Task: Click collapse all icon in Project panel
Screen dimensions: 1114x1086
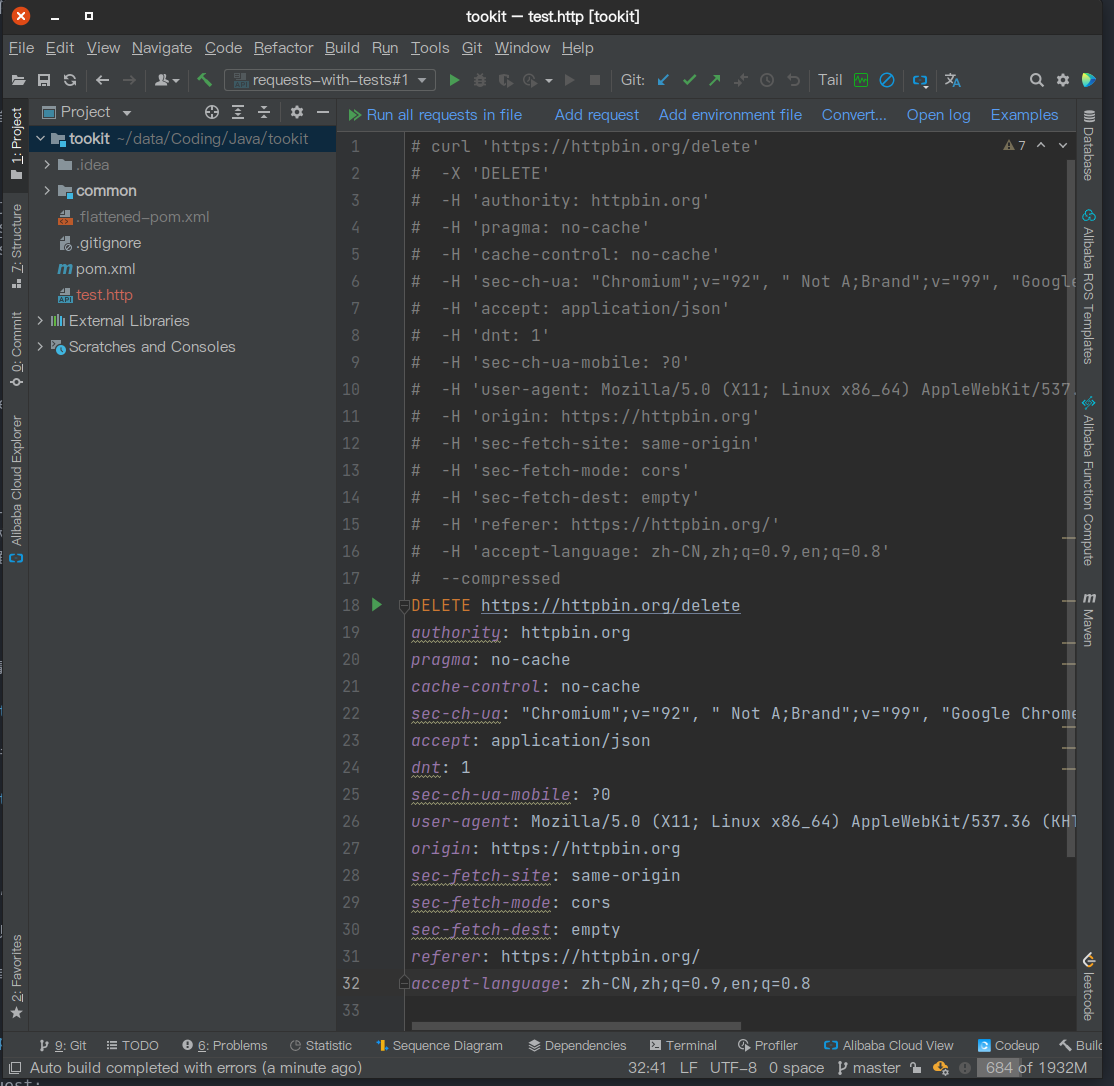Action: coord(264,112)
